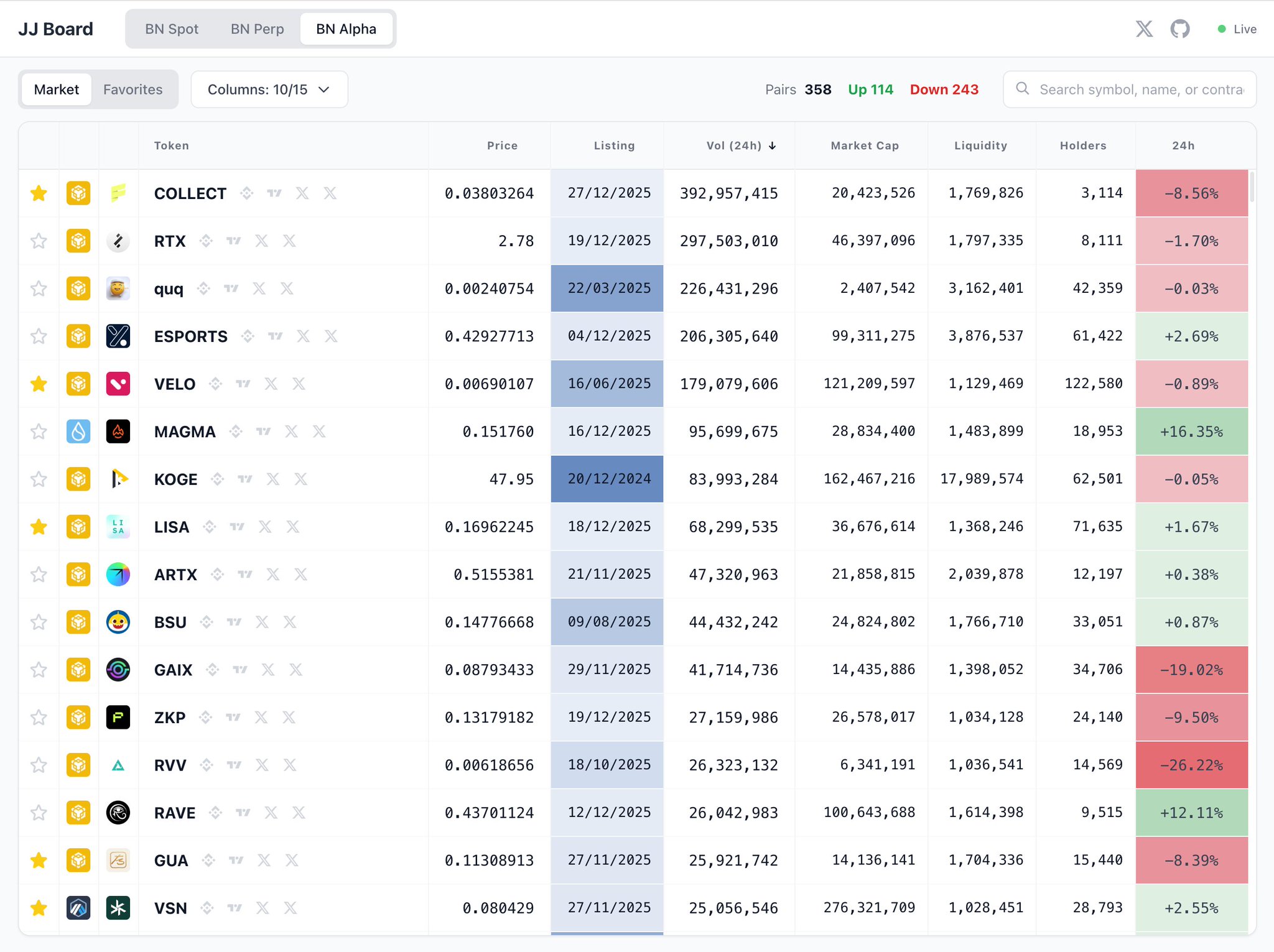
Task: Focus the search symbol input field
Action: coord(1141,90)
